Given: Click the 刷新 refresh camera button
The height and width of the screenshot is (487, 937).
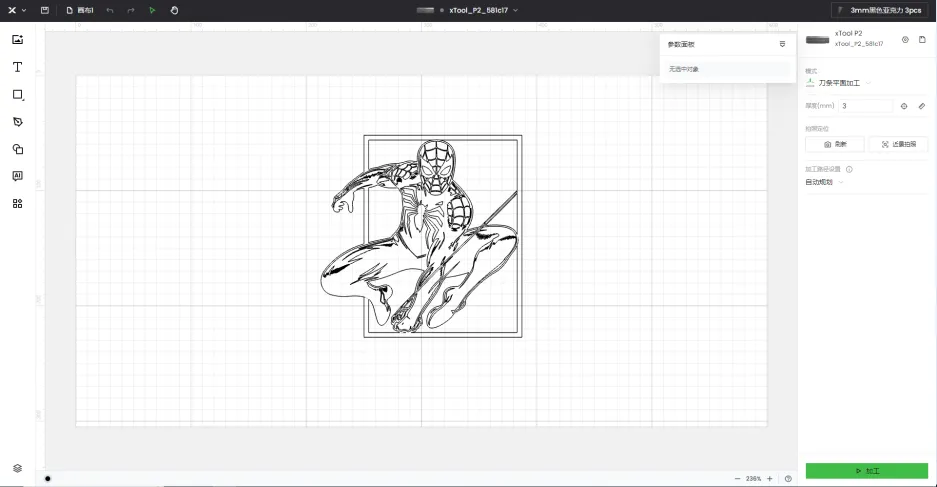Looking at the screenshot, I should point(835,144).
